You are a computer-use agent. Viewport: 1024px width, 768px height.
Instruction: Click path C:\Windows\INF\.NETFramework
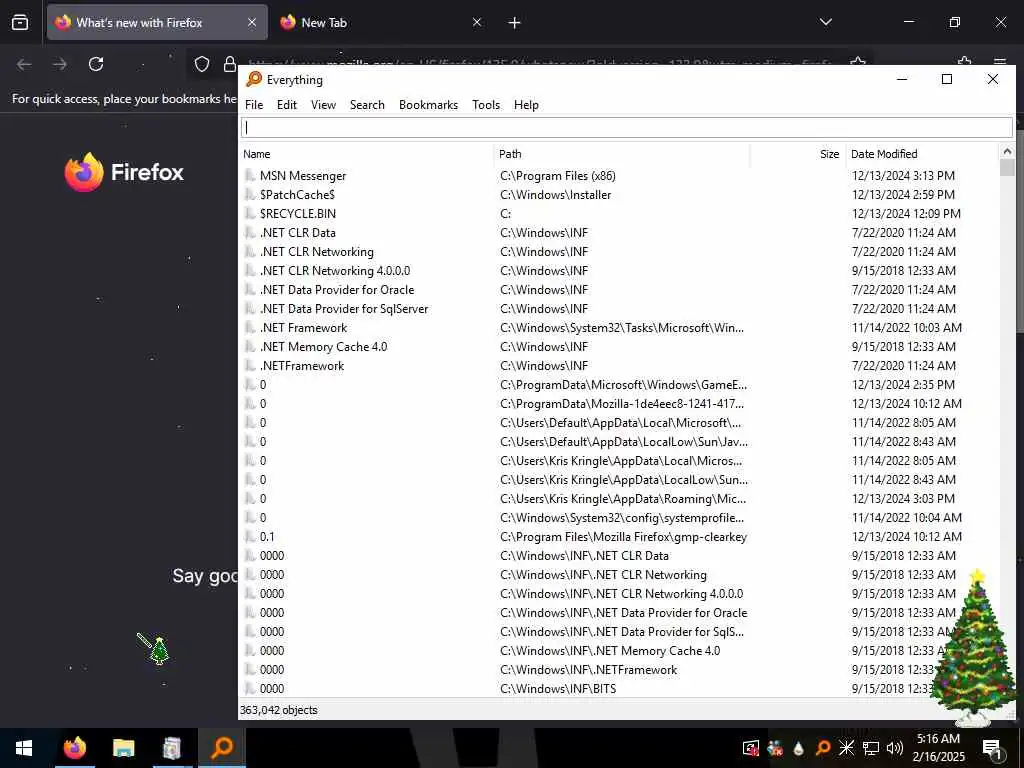588,669
